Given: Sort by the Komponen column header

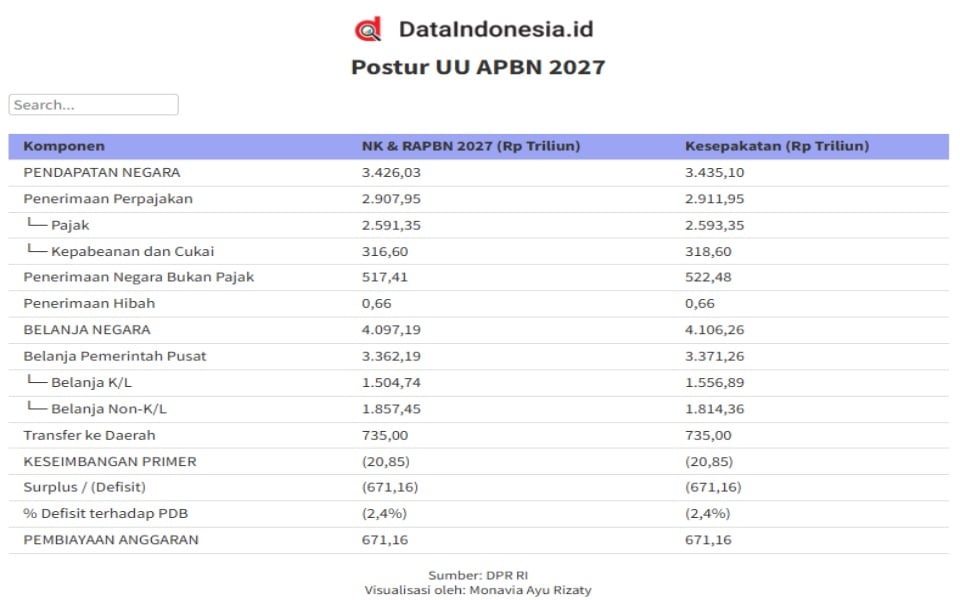Looking at the screenshot, I should [64, 146].
